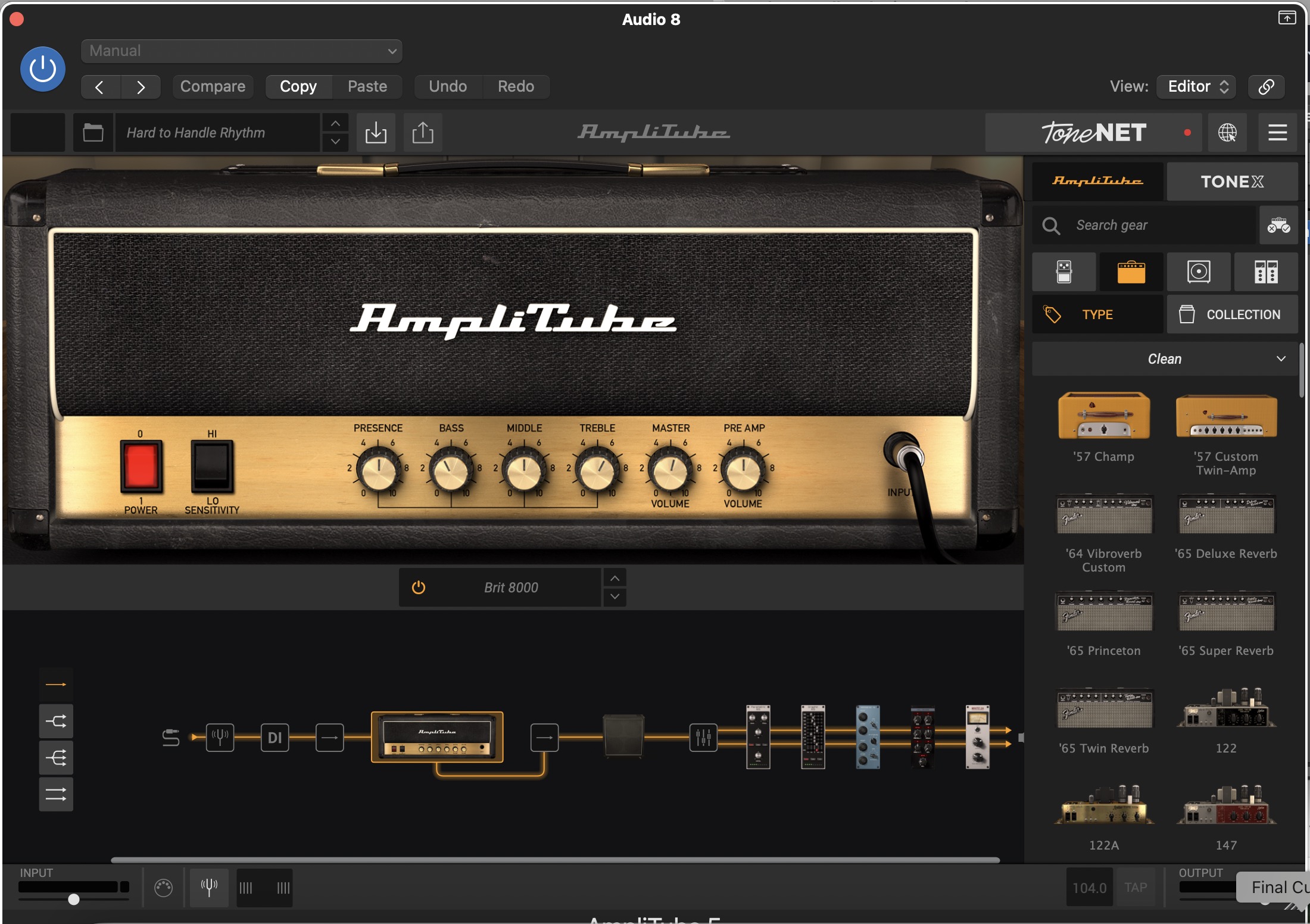The width and height of the screenshot is (1310, 924).
Task: Select the rack effects gear category
Action: pyautogui.click(x=1266, y=272)
